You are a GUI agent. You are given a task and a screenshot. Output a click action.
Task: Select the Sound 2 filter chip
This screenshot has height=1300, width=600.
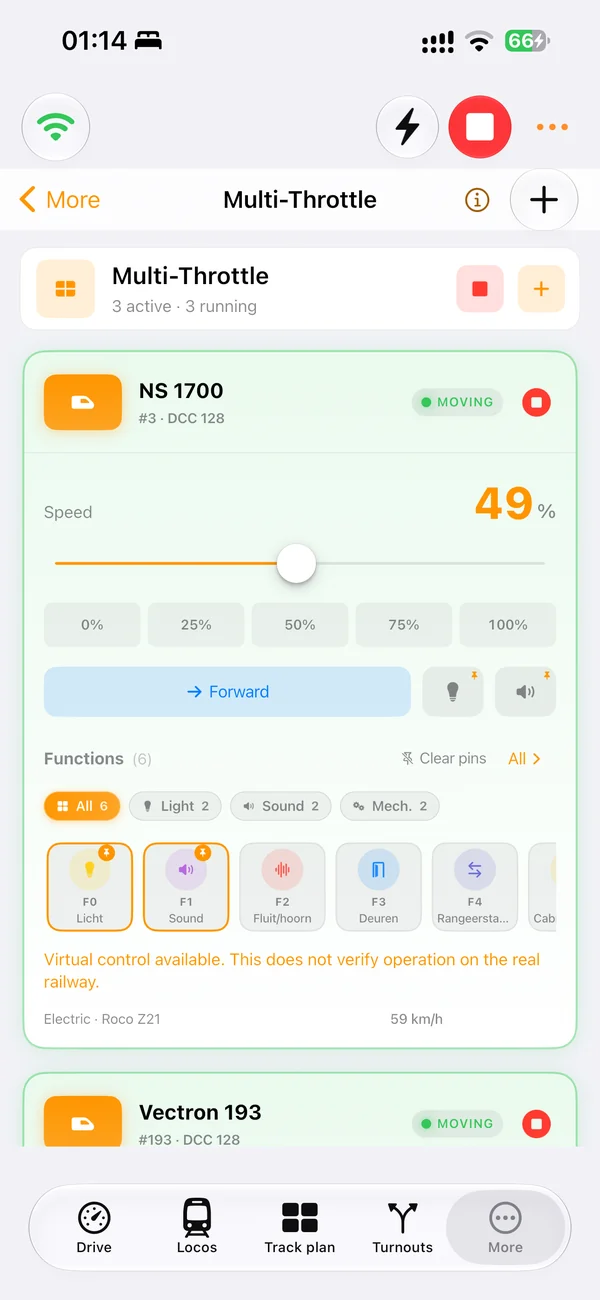281,806
